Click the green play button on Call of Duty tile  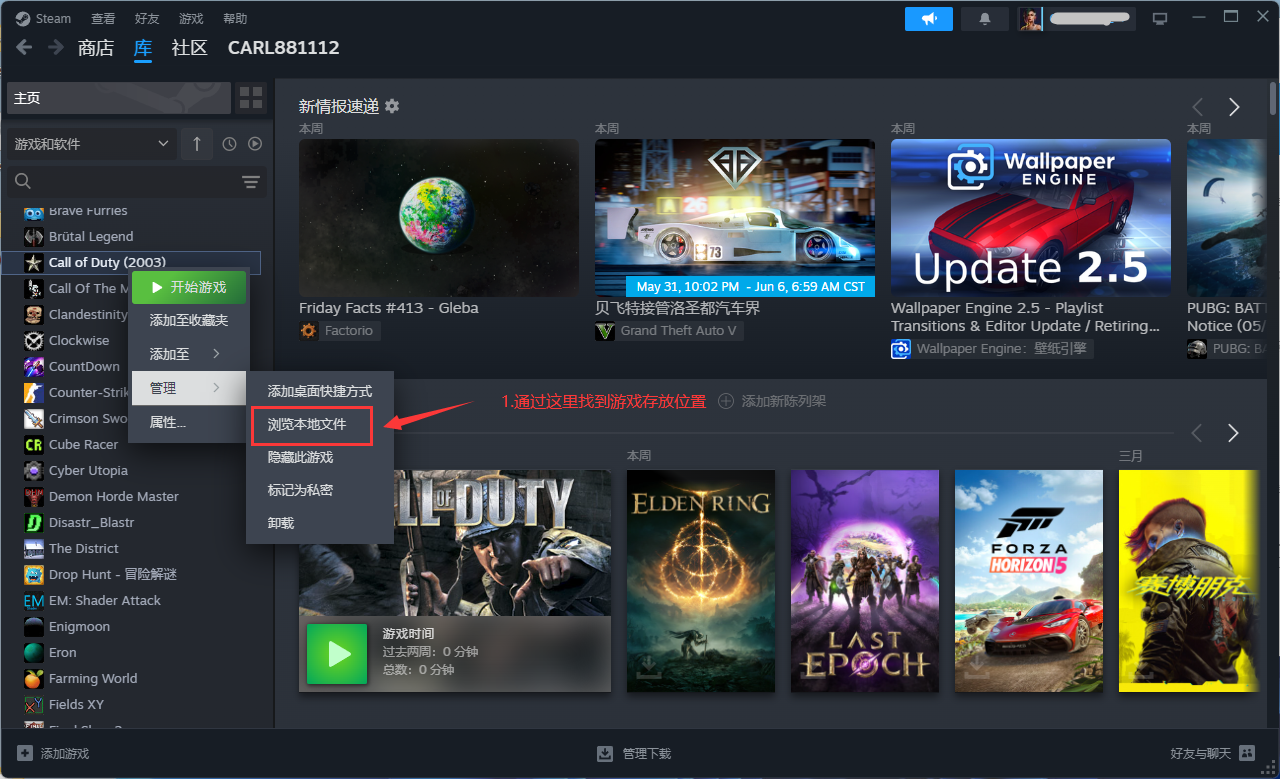pos(337,654)
